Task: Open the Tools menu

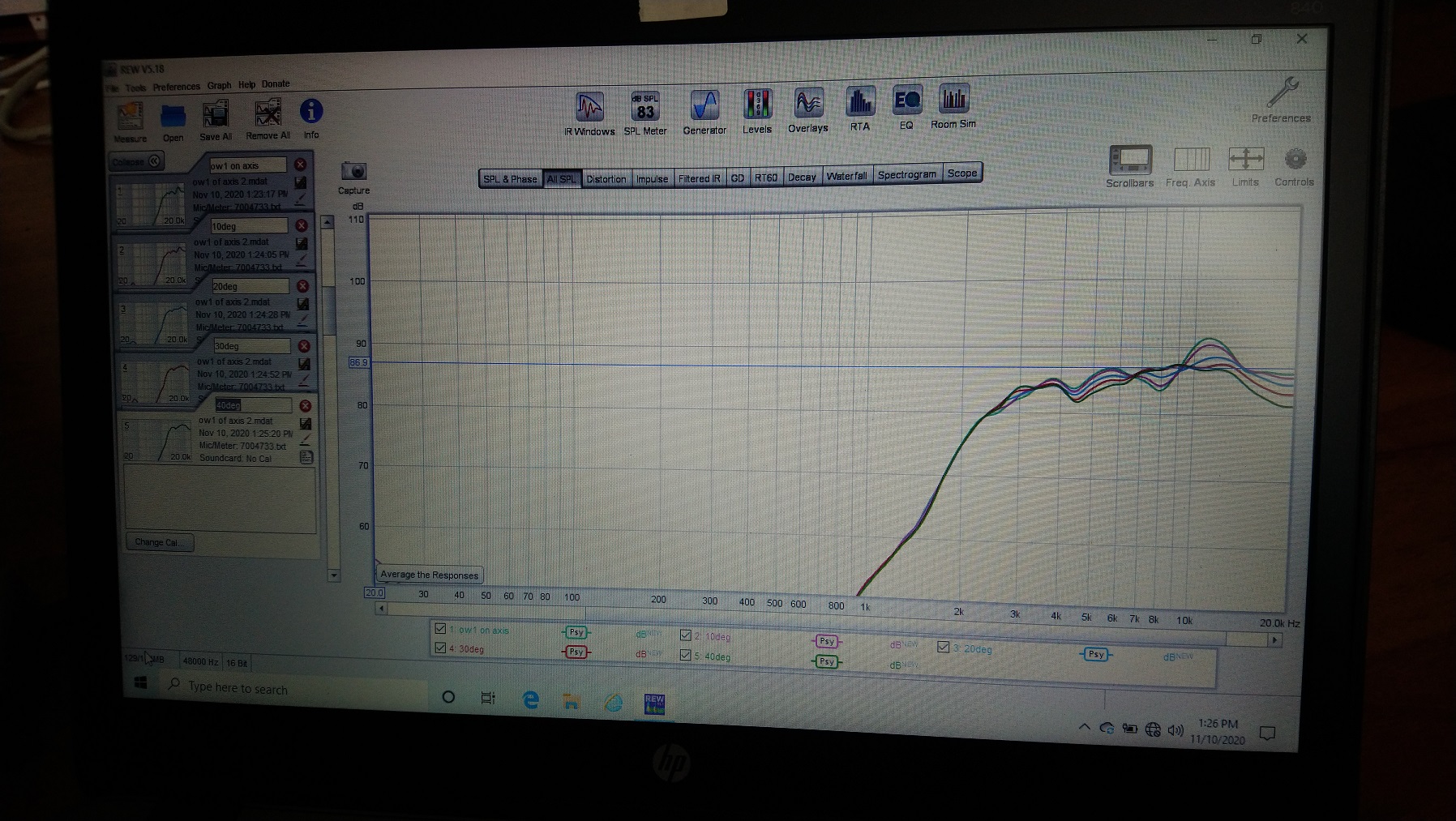Action: [135, 88]
